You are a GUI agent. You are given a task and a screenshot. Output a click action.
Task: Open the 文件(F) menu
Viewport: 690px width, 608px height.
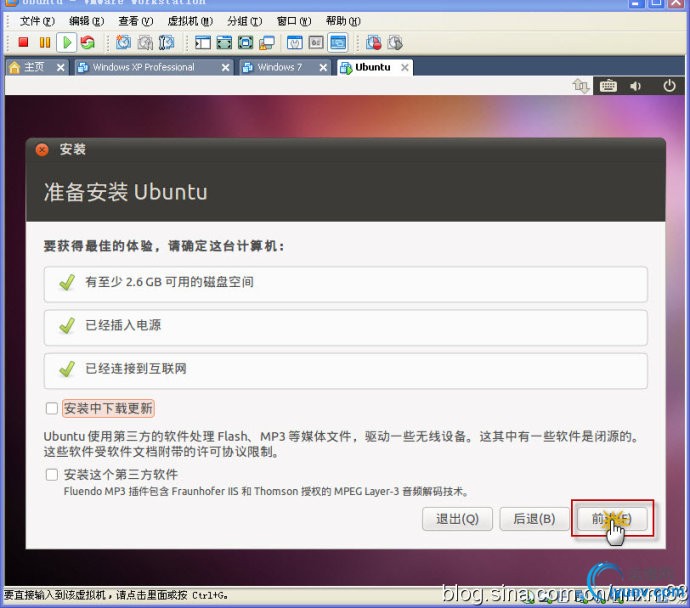[x=37, y=21]
